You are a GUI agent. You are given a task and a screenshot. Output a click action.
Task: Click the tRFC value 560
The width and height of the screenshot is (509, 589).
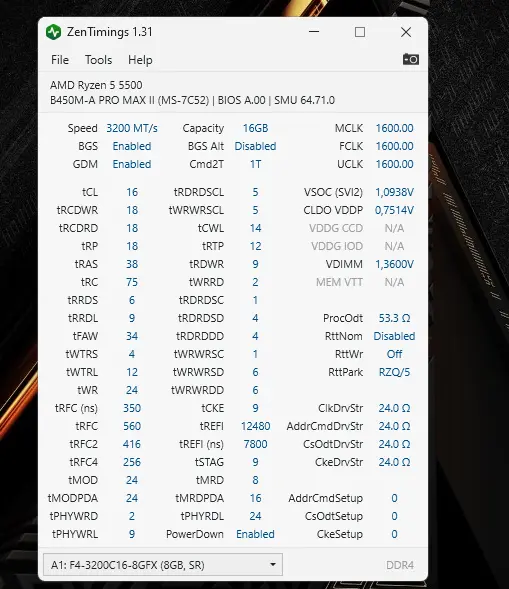[132, 426]
